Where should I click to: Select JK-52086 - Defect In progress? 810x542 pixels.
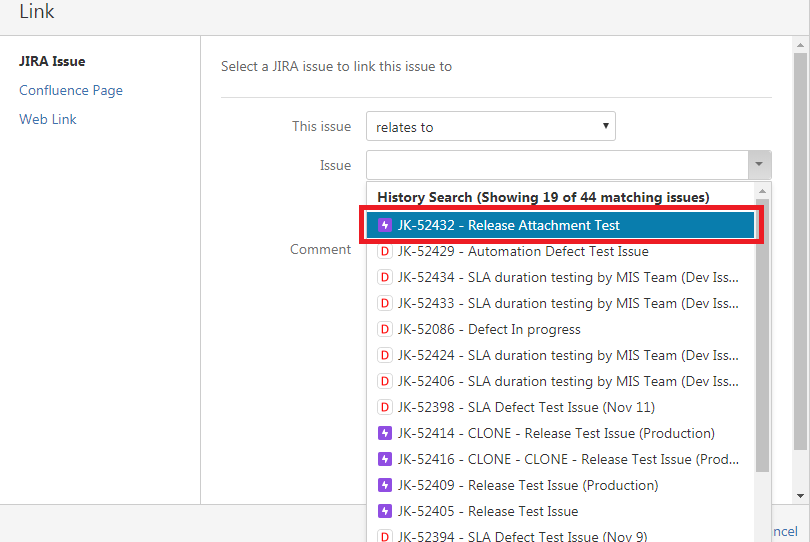560,329
